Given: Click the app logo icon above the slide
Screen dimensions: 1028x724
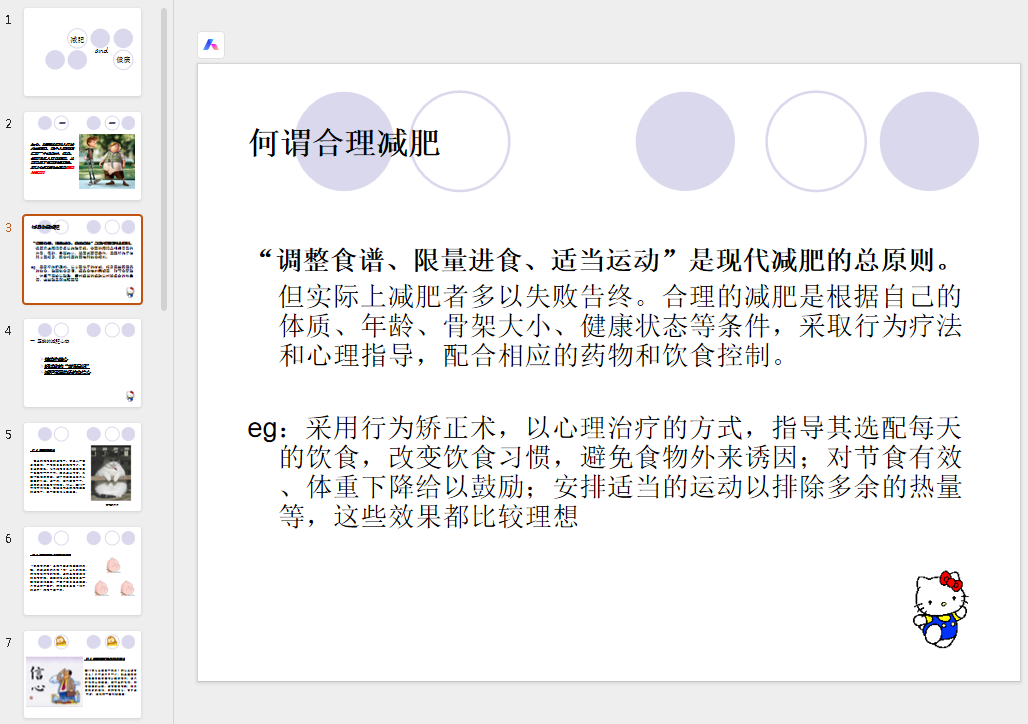Looking at the screenshot, I should click(x=211, y=45).
